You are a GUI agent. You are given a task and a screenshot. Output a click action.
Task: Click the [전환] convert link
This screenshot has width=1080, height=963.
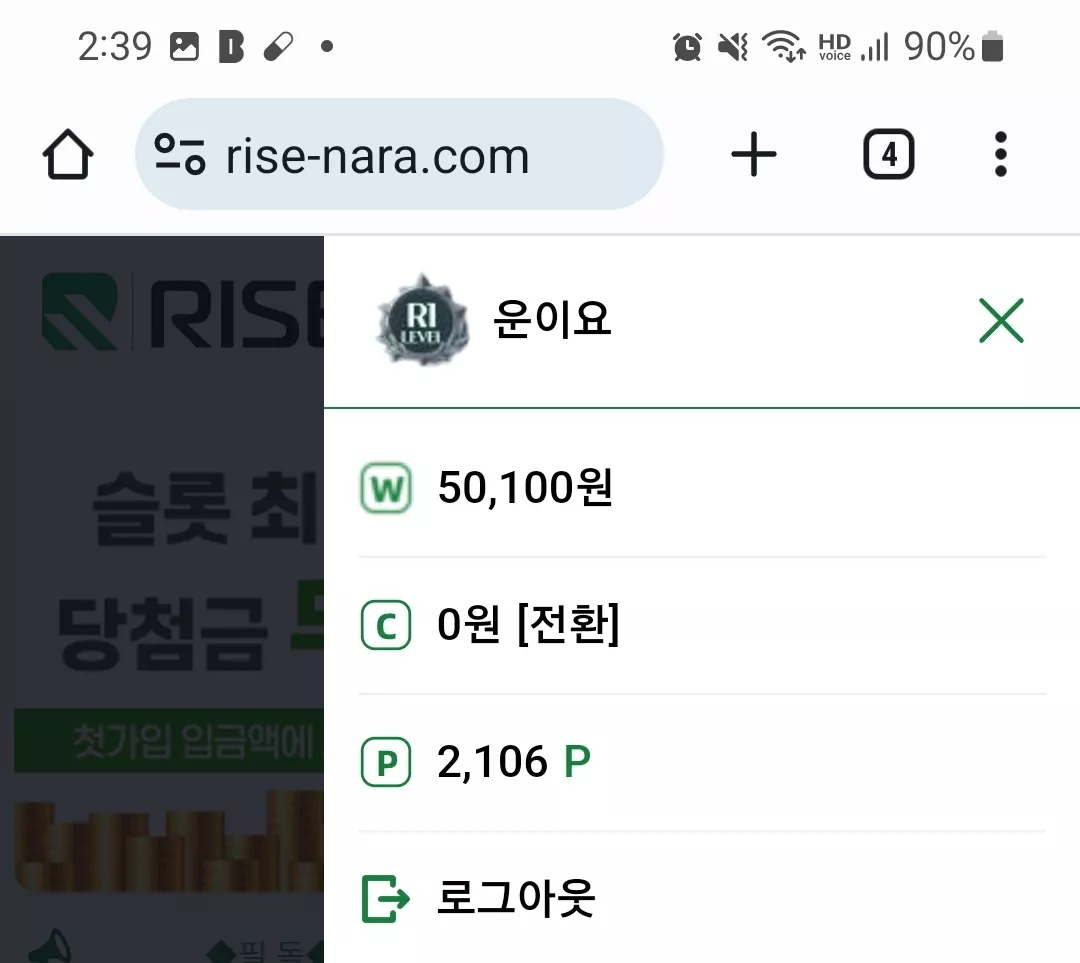tap(568, 624)
